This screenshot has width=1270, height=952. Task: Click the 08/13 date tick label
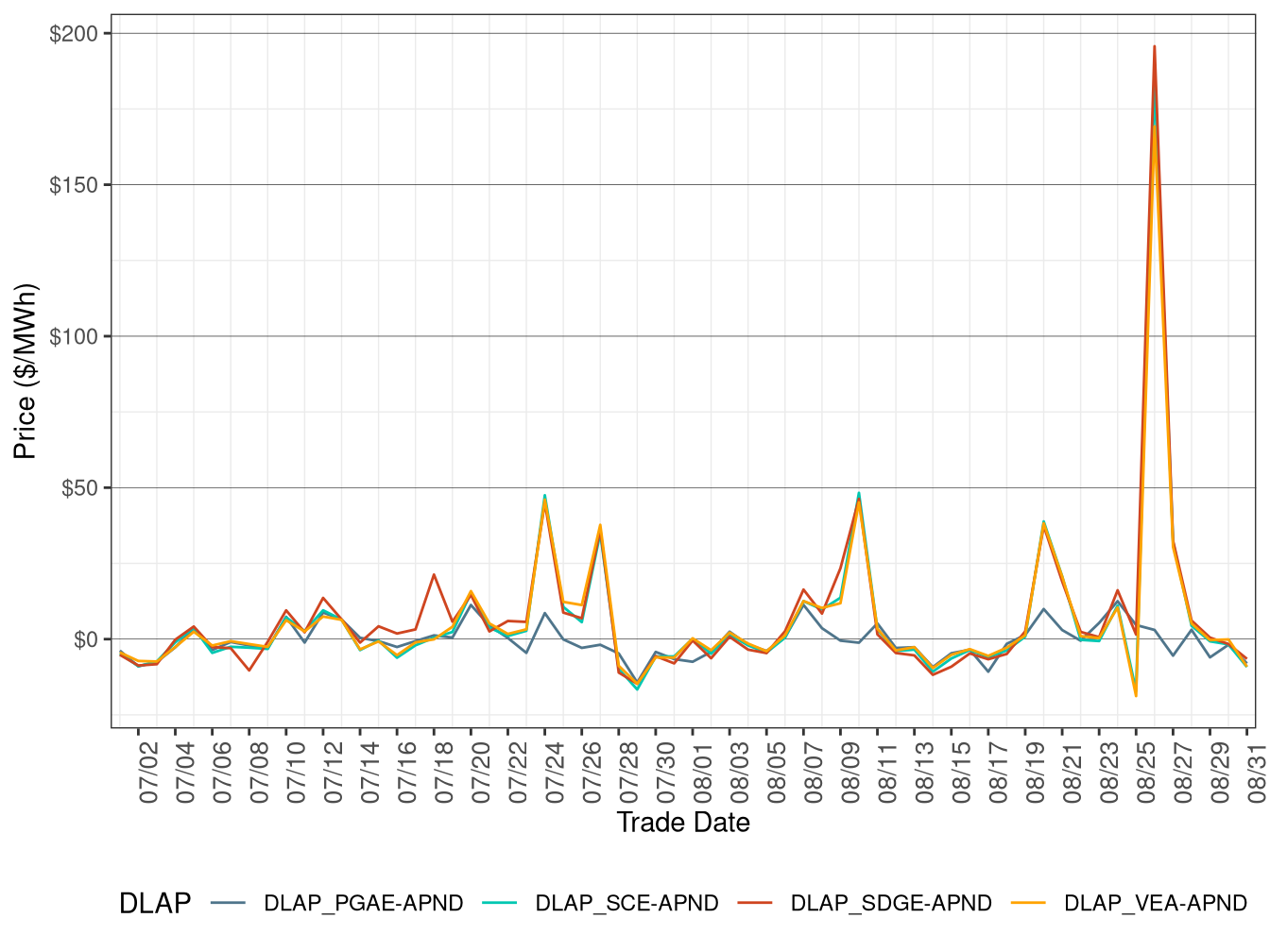[925, 772]
